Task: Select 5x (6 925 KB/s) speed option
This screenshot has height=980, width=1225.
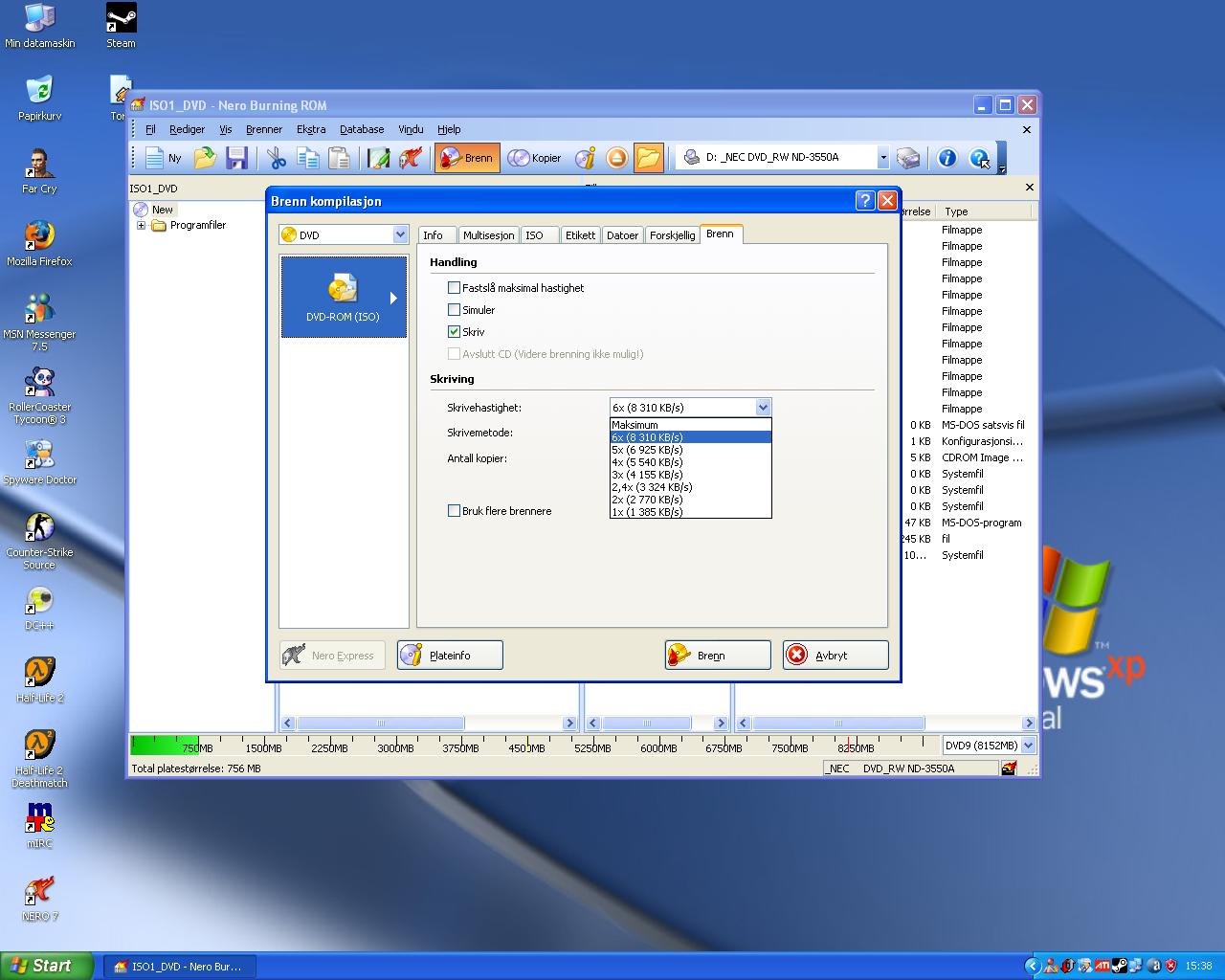Action: click(x=690, y=450)
